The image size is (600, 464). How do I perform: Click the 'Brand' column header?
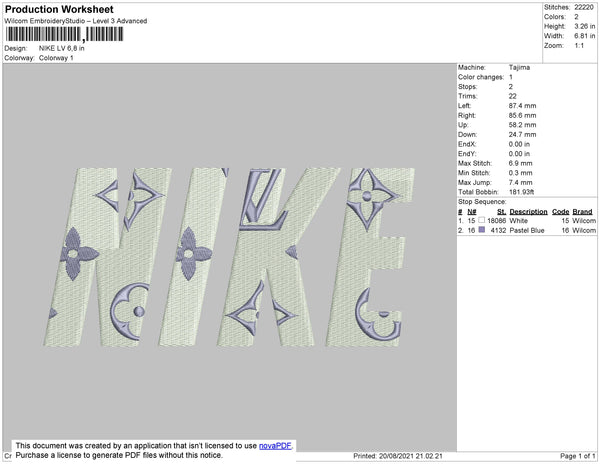coord(582,212)
